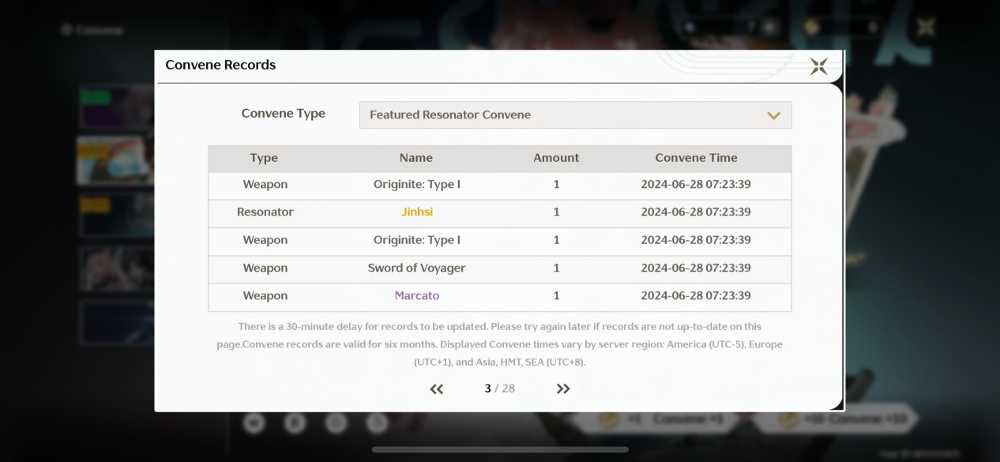Select the first Originite: Type I row
Screen dimensions: 1000x462
pos(499,184)
